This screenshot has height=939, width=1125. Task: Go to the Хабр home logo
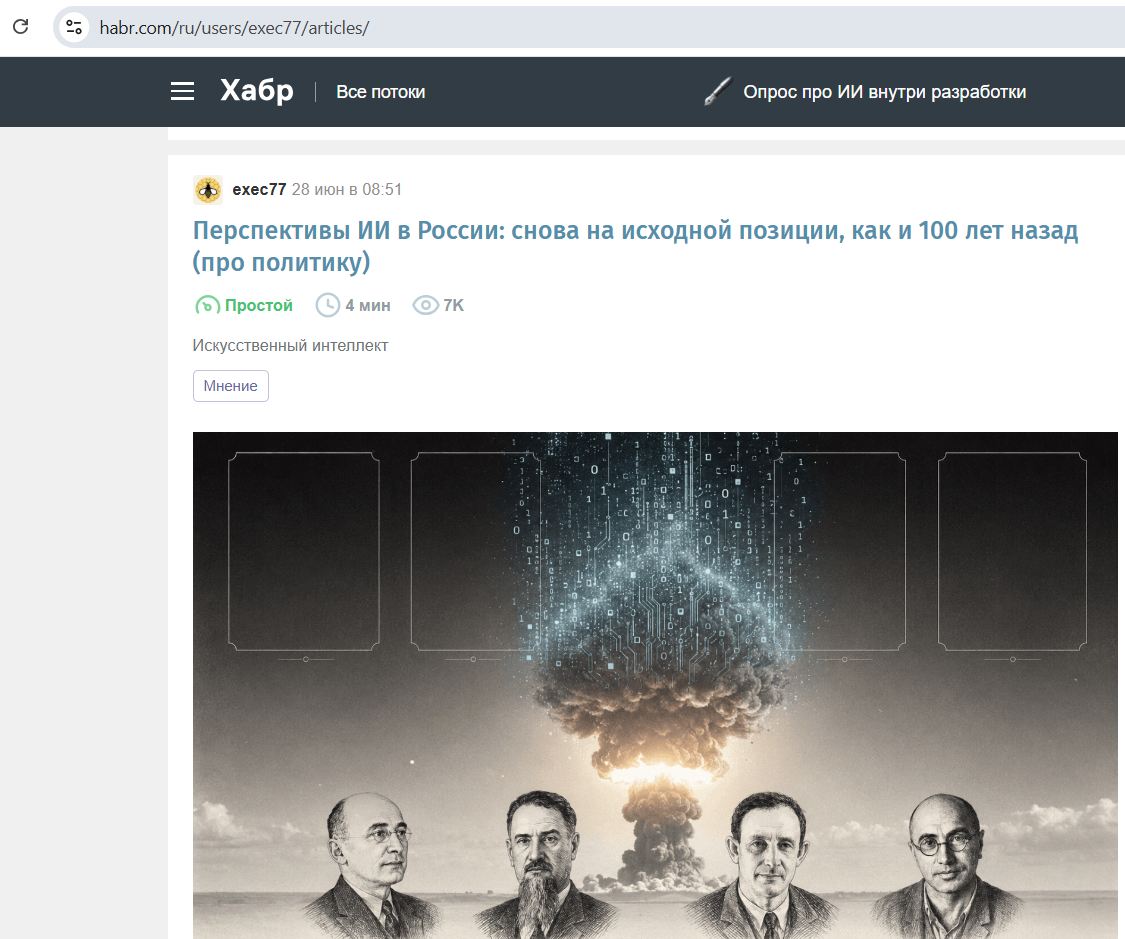point(257,91)
